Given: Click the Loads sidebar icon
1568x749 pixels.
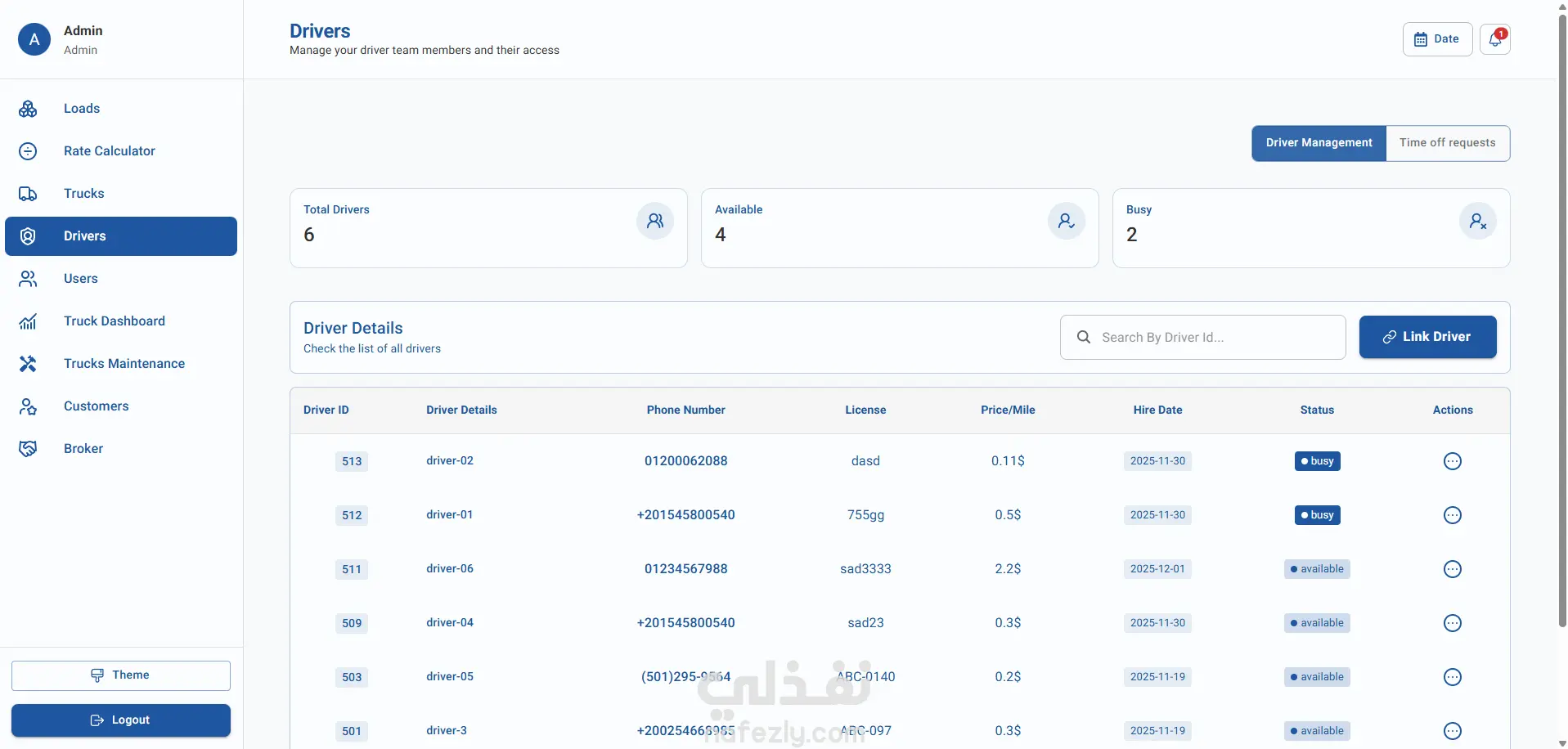Looking at the screenshot, I should pos(28,109).
